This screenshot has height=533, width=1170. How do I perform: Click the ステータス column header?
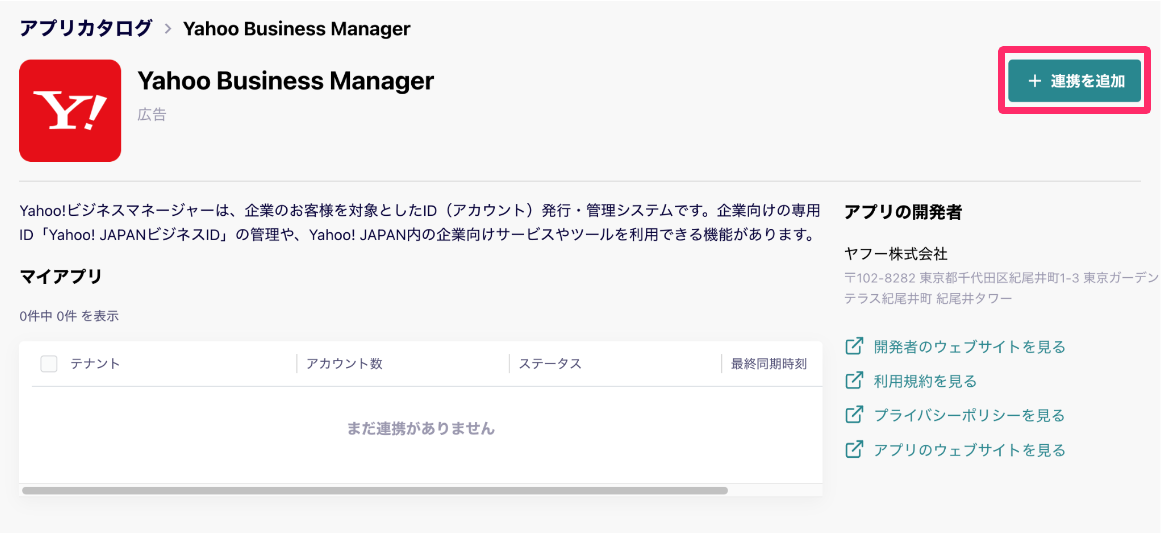(x=551, y=364)
